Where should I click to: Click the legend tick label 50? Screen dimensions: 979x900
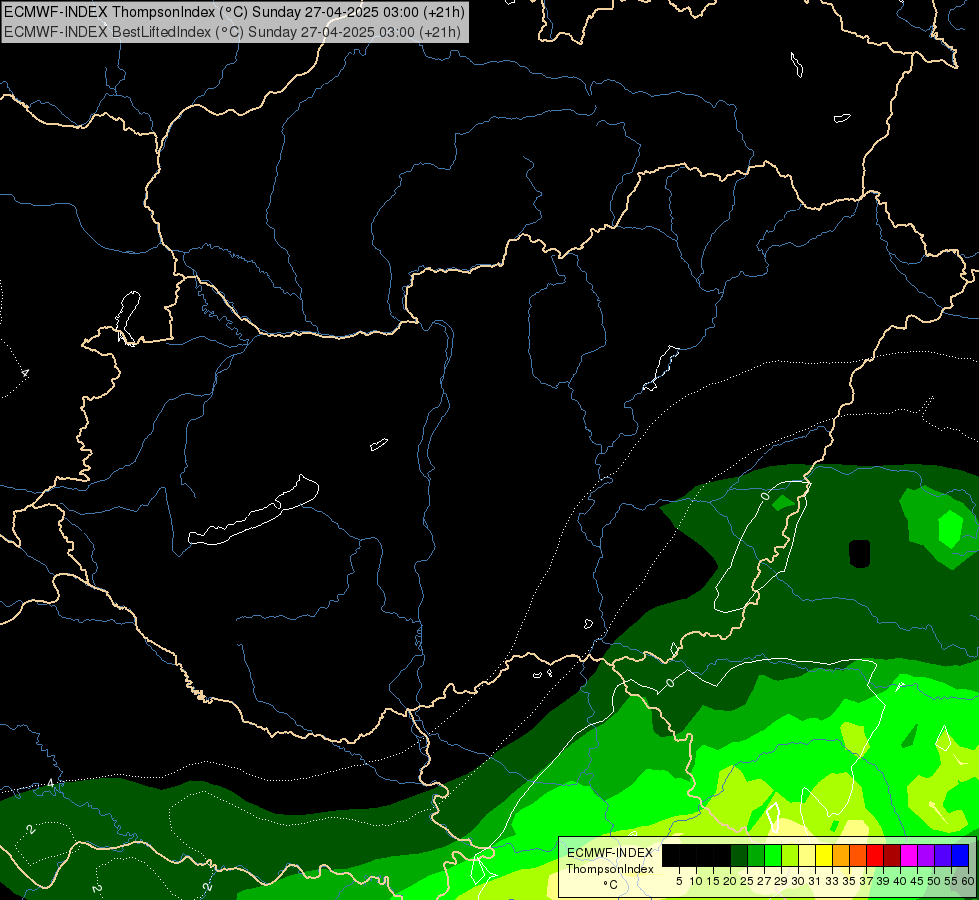click(935, 881)
